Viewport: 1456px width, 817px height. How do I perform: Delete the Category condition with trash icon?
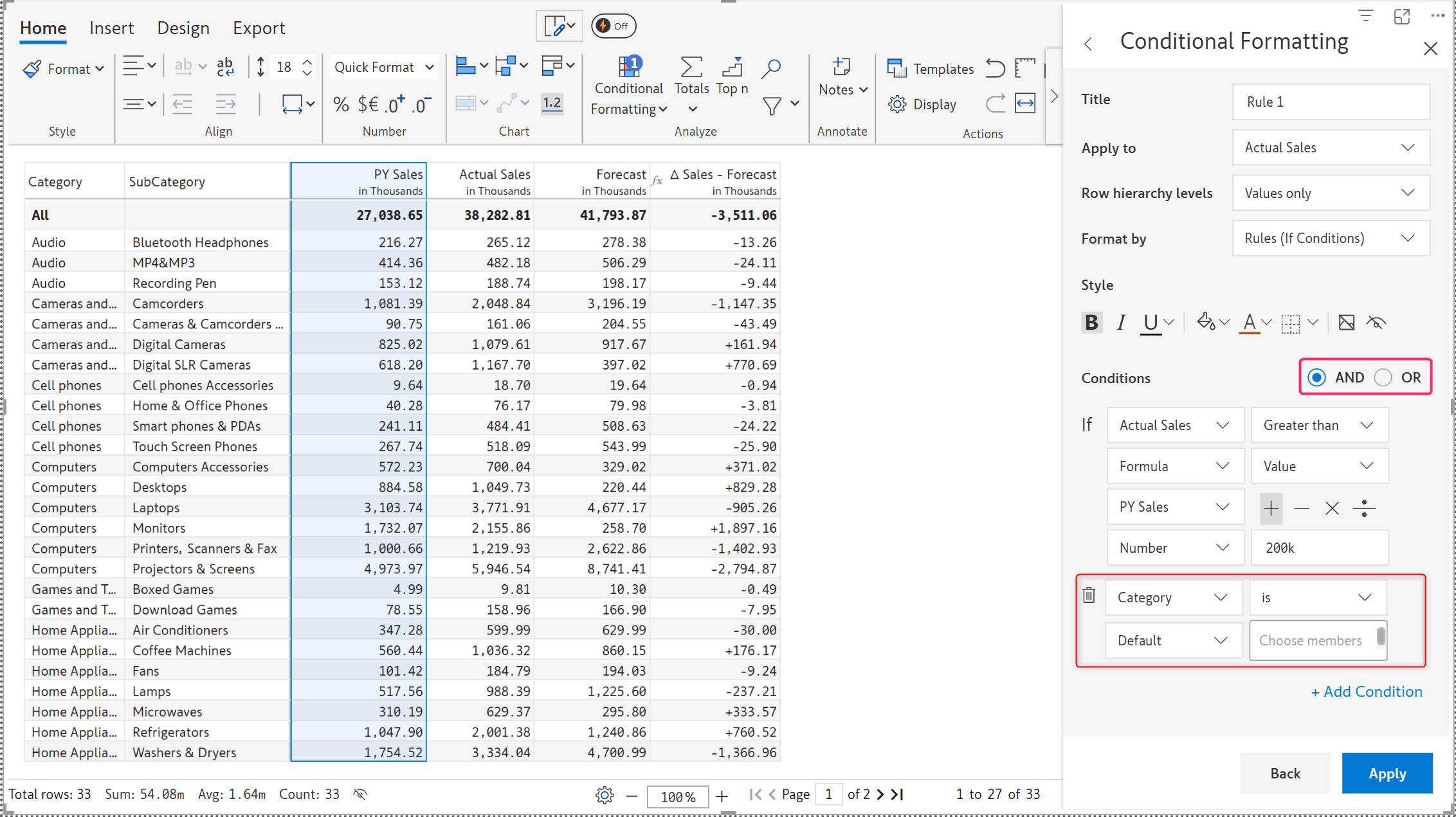(x=1089, y=595)
